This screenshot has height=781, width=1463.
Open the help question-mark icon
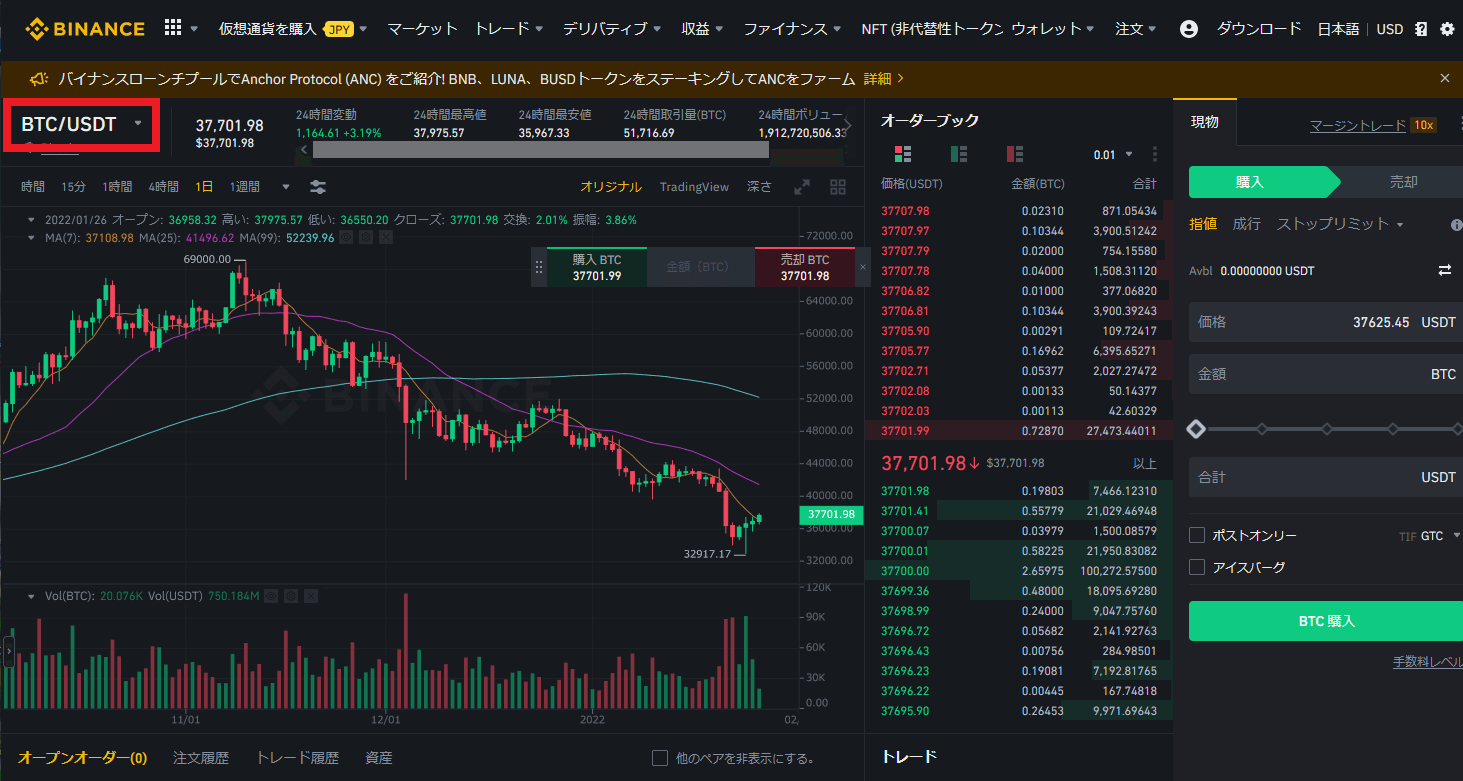coord(1421,29)
